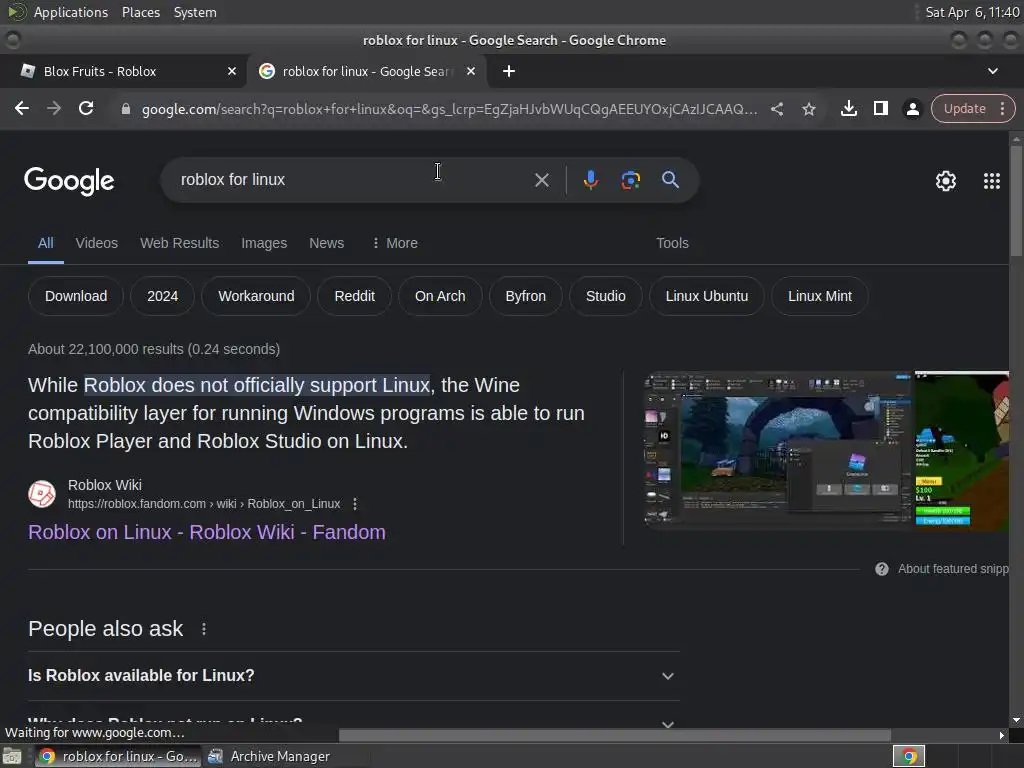This screenshot has width=1024, height=768.
Task: Go back with the browser back arrow
Action: [22, 108]
